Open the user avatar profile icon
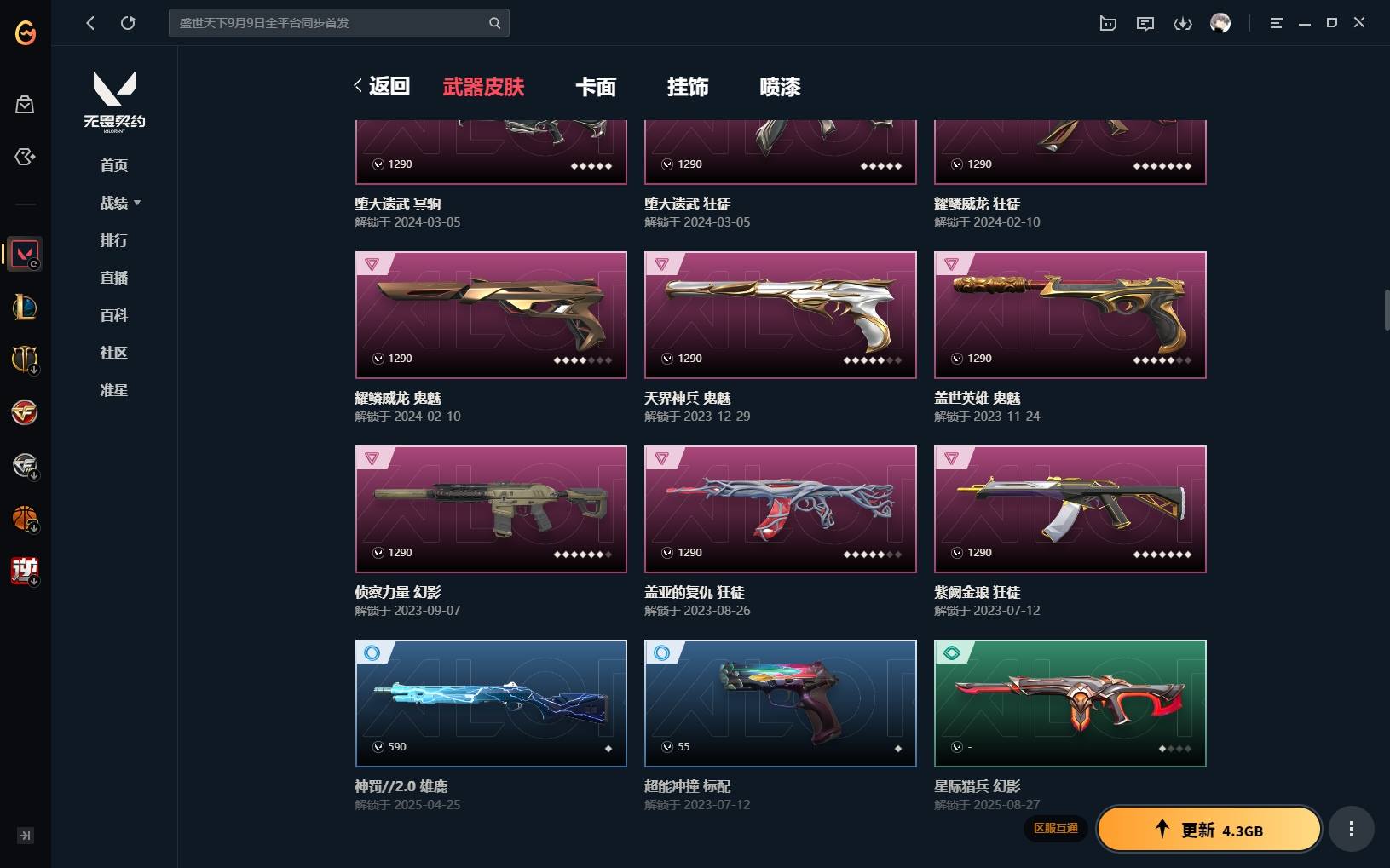 (1220, 23)
